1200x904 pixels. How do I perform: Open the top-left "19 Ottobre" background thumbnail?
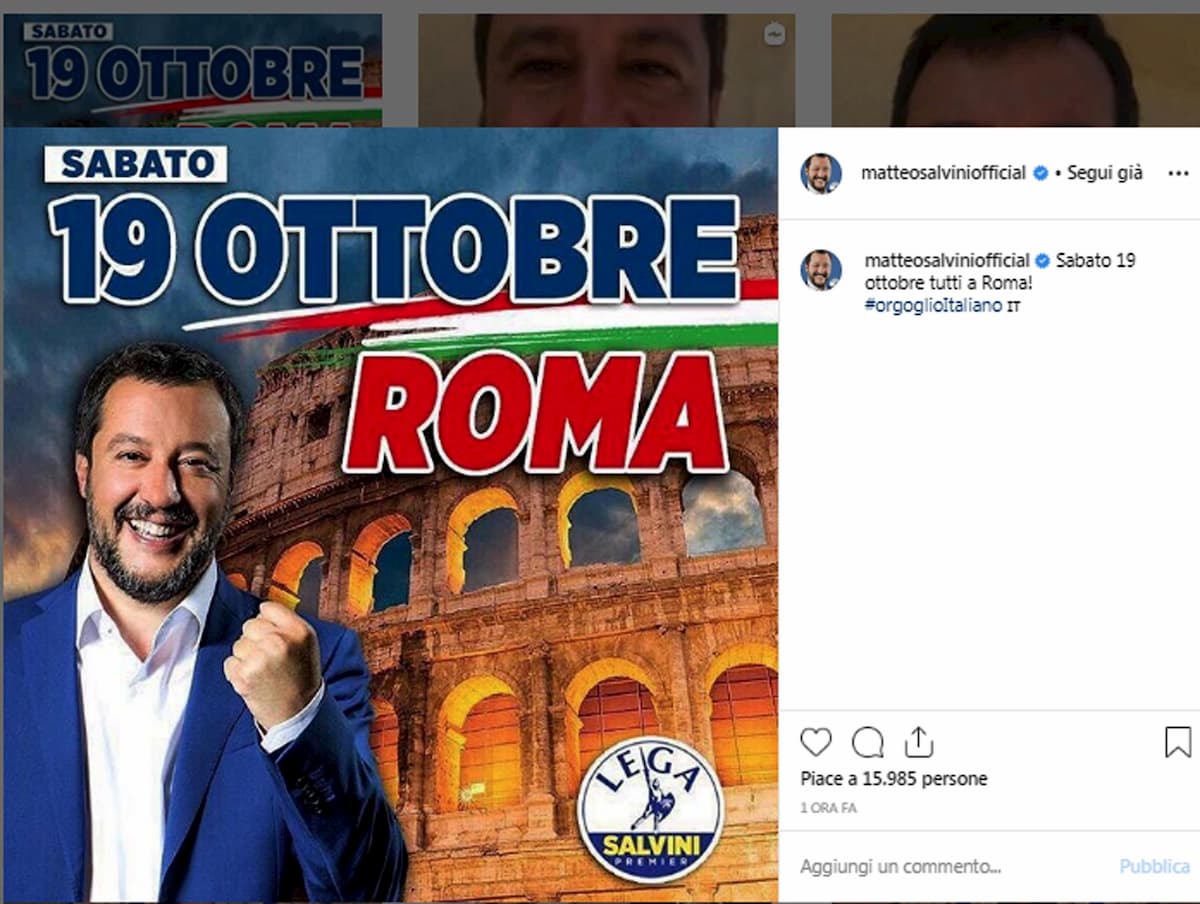(x=192, y=71)
